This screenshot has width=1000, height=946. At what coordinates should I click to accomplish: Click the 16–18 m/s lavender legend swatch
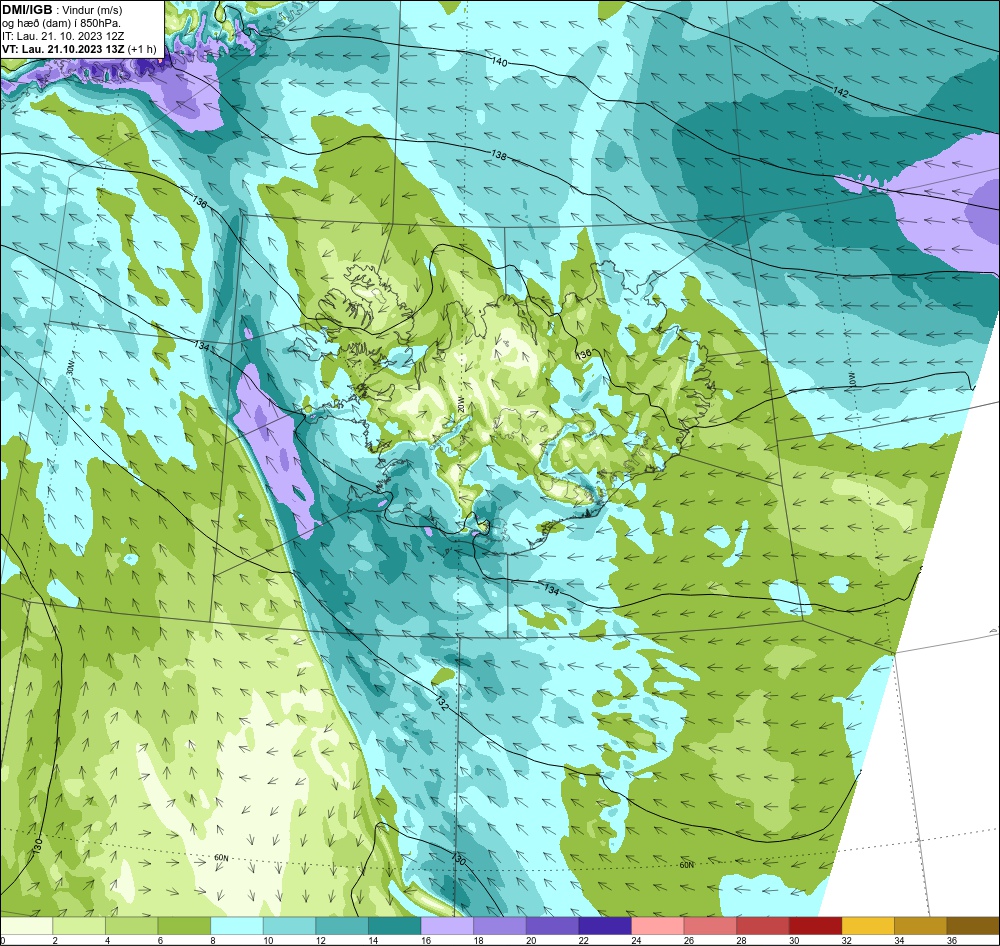tap(447, 925)
